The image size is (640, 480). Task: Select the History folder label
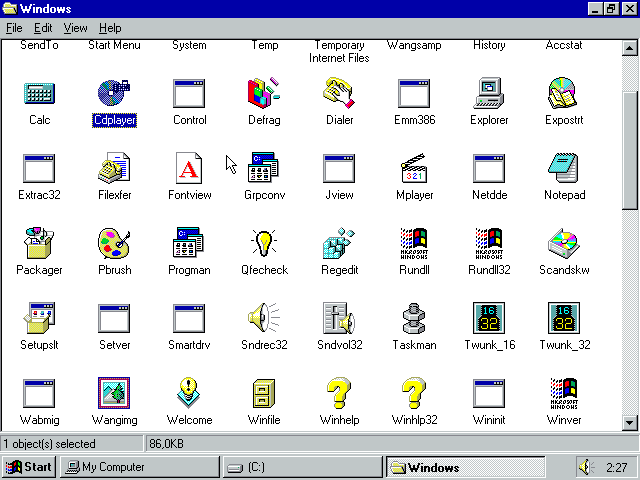[x=489, y=45]
